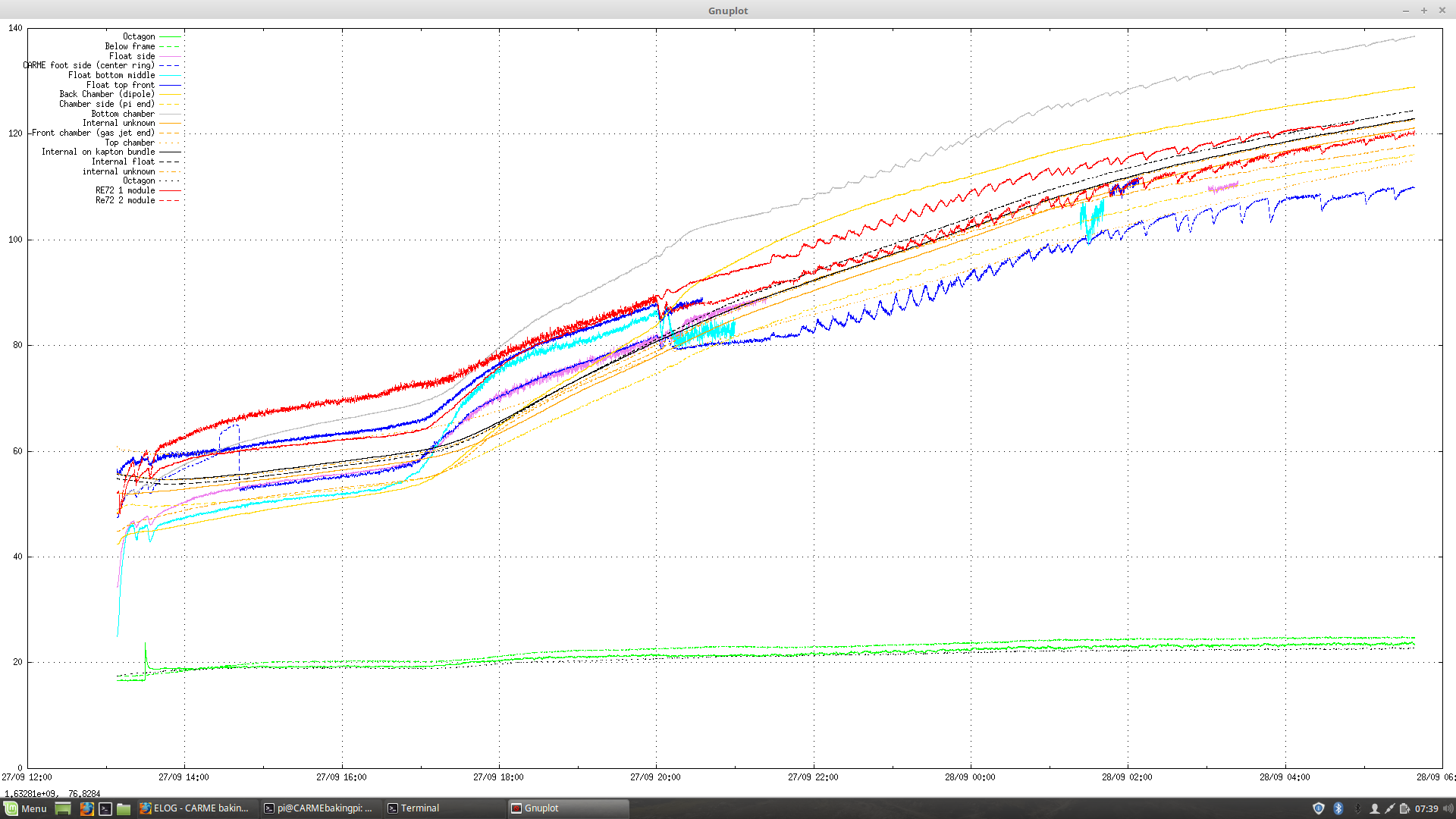Toggle 'Re72 2 module' legend curve
The image size is (1456, 819).
tap(125, 200)
